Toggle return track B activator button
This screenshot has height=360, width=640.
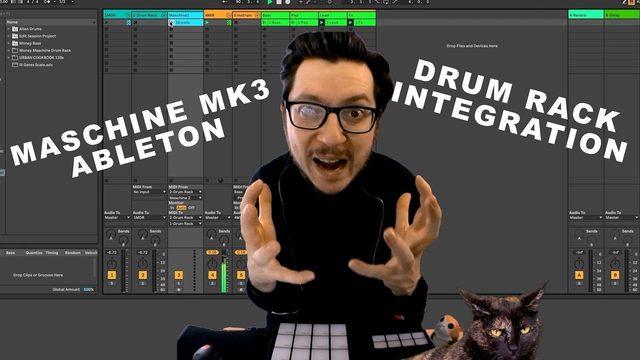click(x=615, y=275)
